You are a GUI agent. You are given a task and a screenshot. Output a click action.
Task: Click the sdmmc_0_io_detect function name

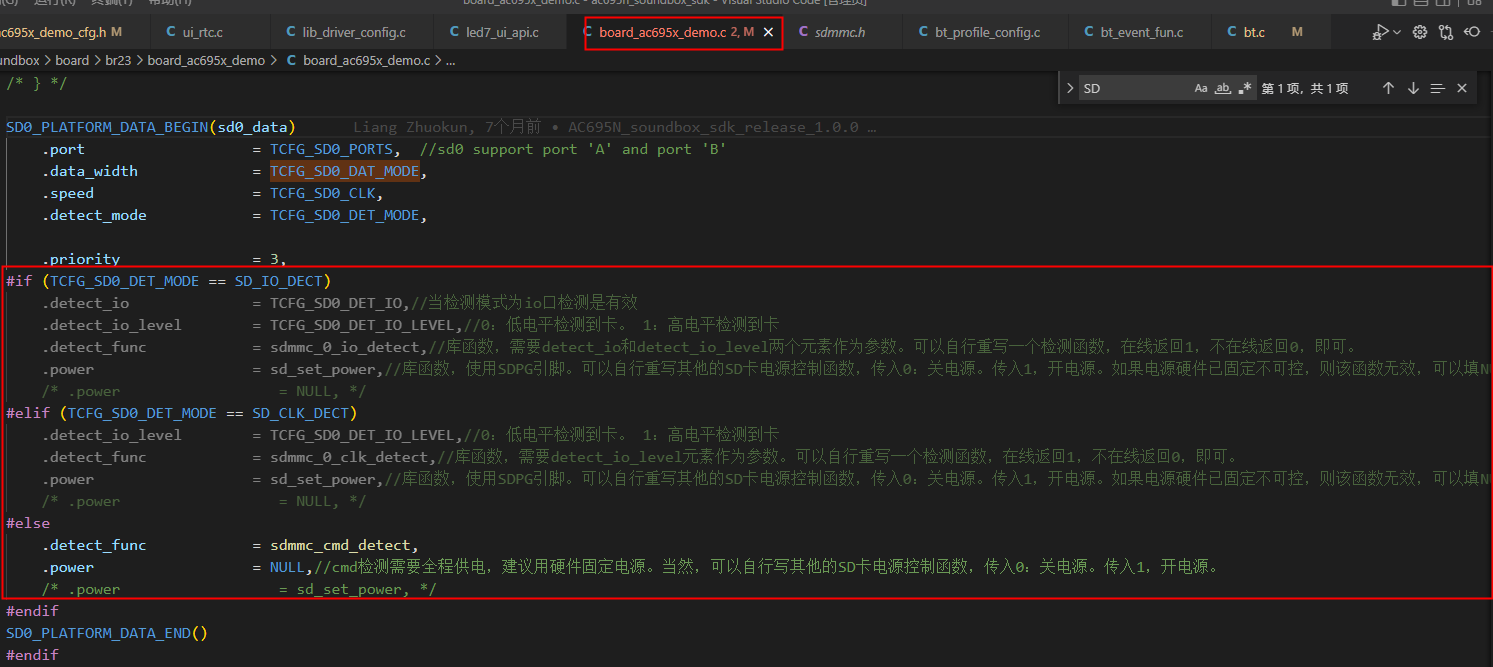pos(345,347)
